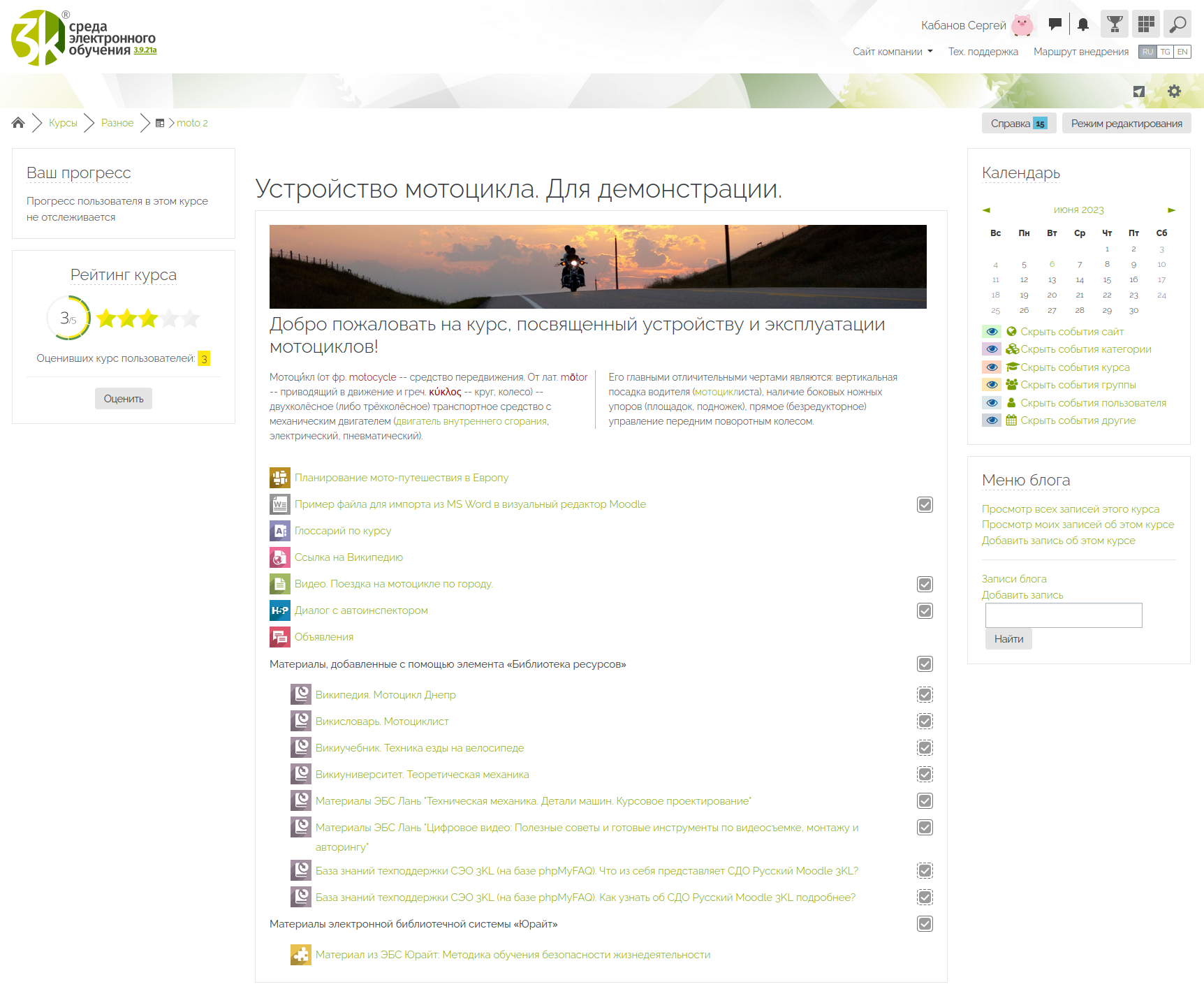This screenshot has width=1204, height=996.
Task: Click the blog search input field
Action: click(x=1063, y=615)
